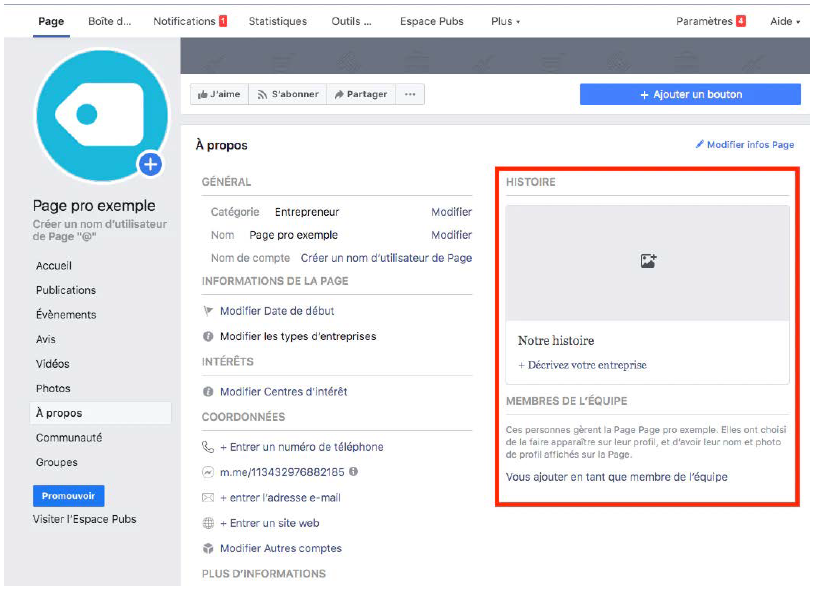This screenshot has height=589, width=817.
Task: Click the envelope icon for e-mail address
Action: 208,498
